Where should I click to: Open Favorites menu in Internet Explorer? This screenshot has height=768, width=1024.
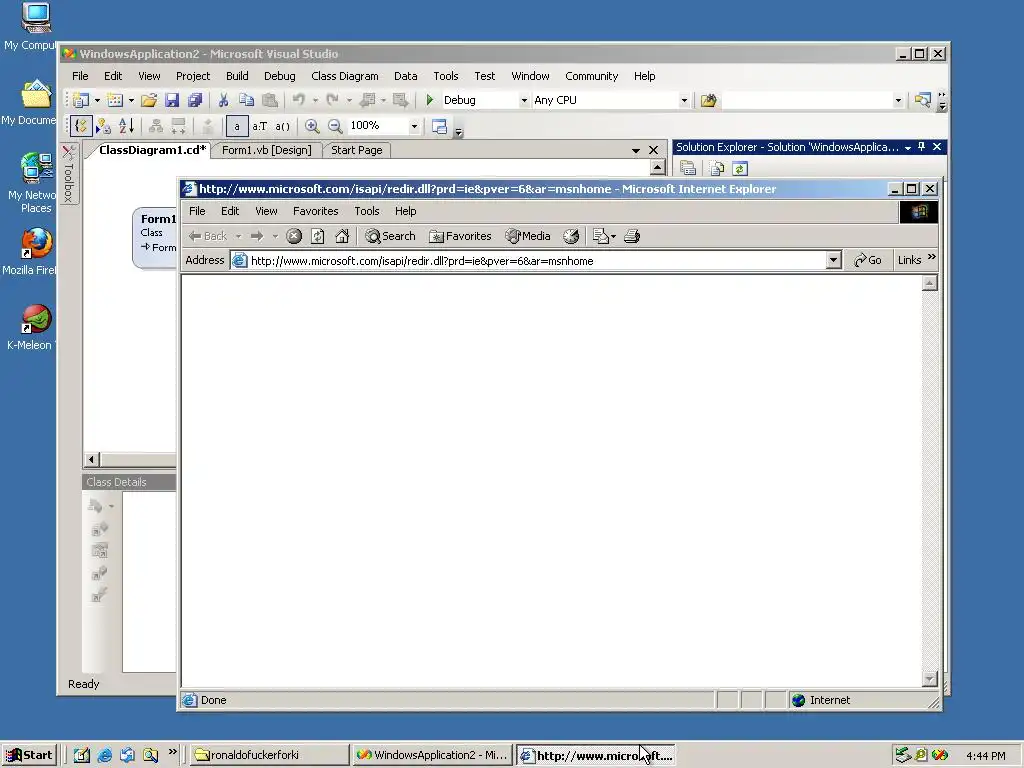coord(315,211)
